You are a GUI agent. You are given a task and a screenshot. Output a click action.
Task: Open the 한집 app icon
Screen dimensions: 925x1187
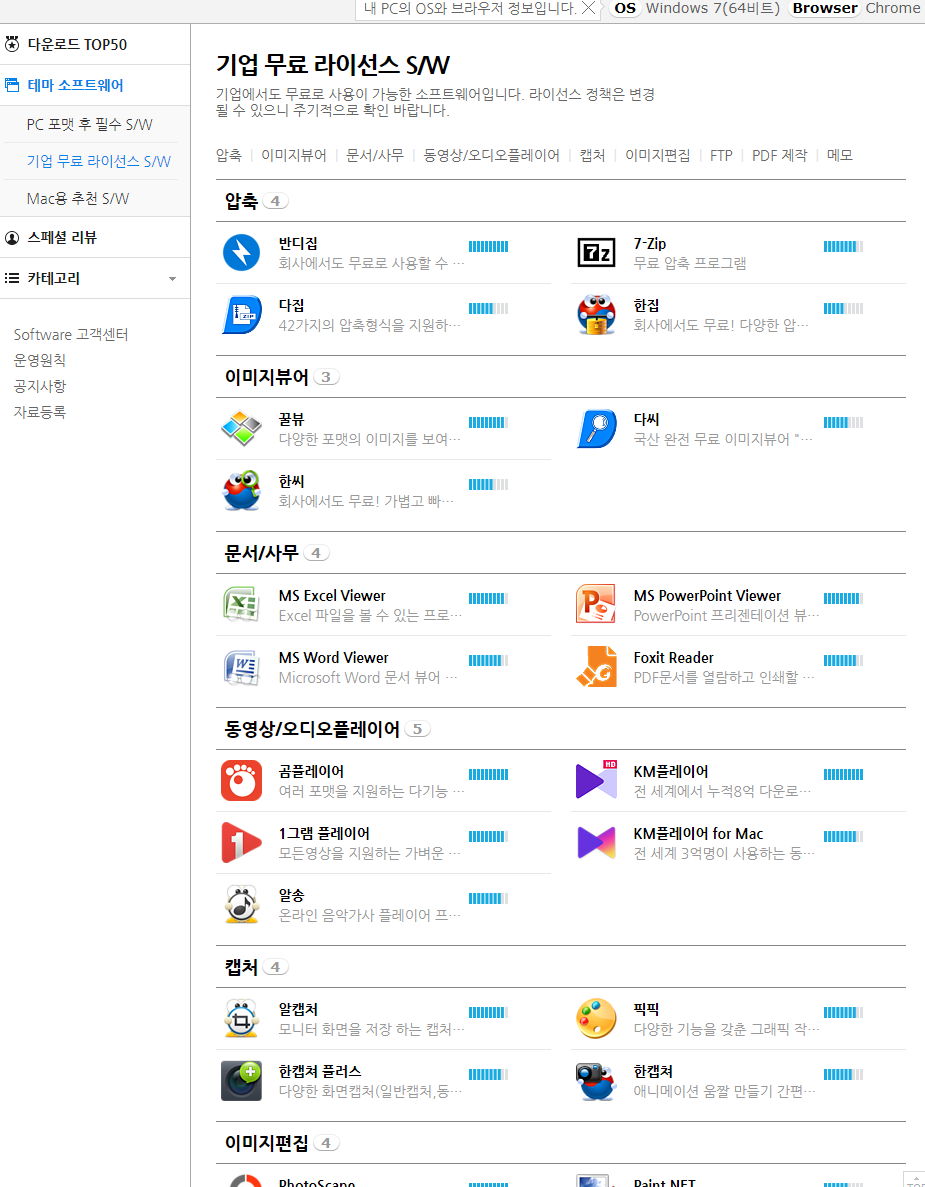click(596, 315)
